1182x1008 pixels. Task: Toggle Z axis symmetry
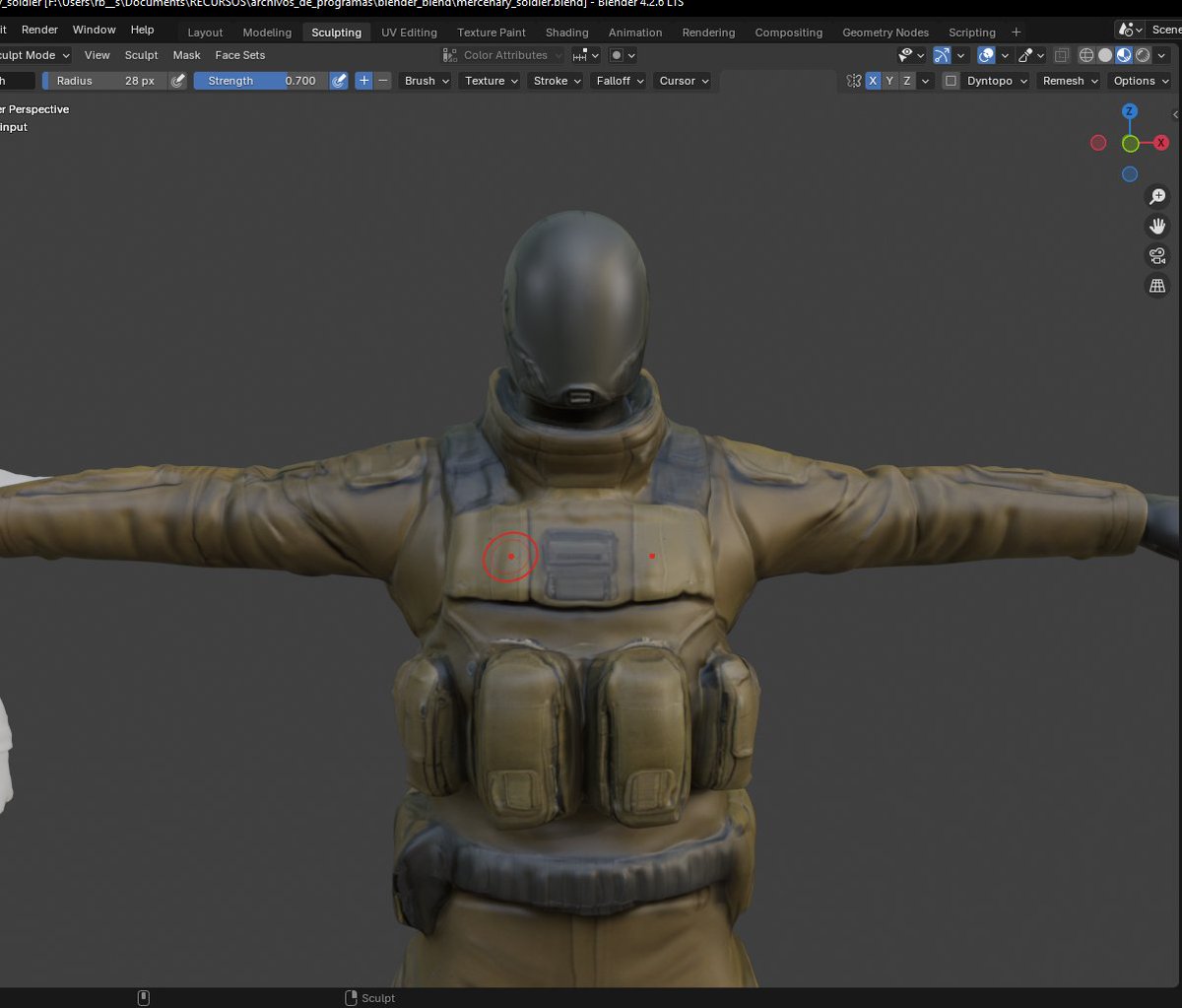point(907,81)
